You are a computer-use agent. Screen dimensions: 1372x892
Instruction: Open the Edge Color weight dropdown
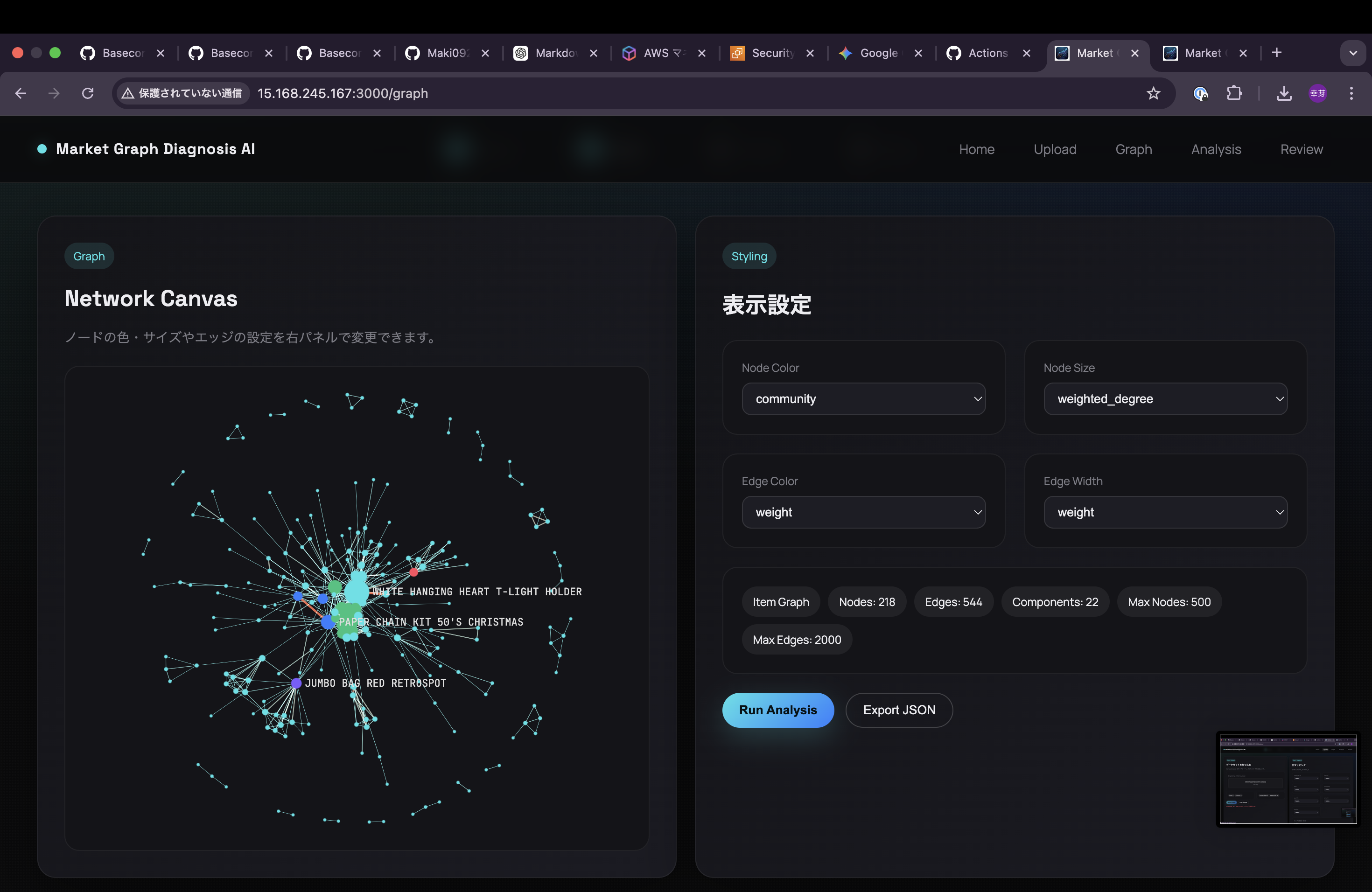pos(863,512)
